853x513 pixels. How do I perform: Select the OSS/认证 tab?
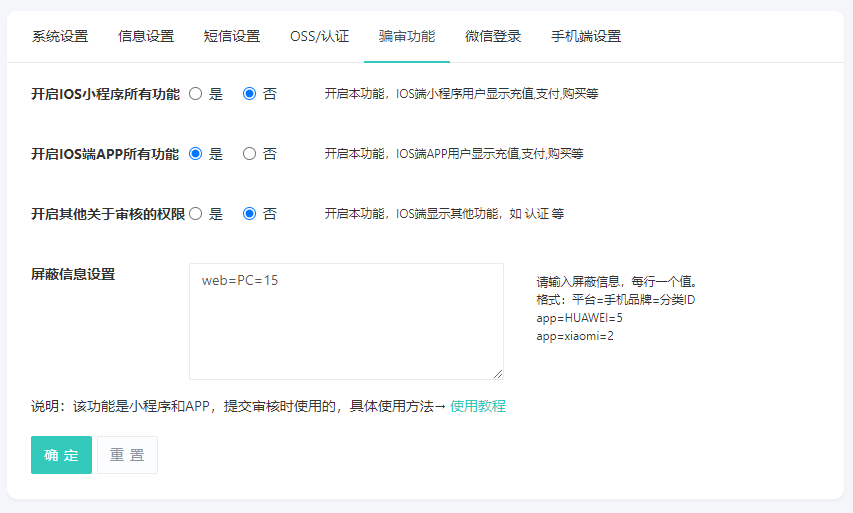(x=319, y=36)
